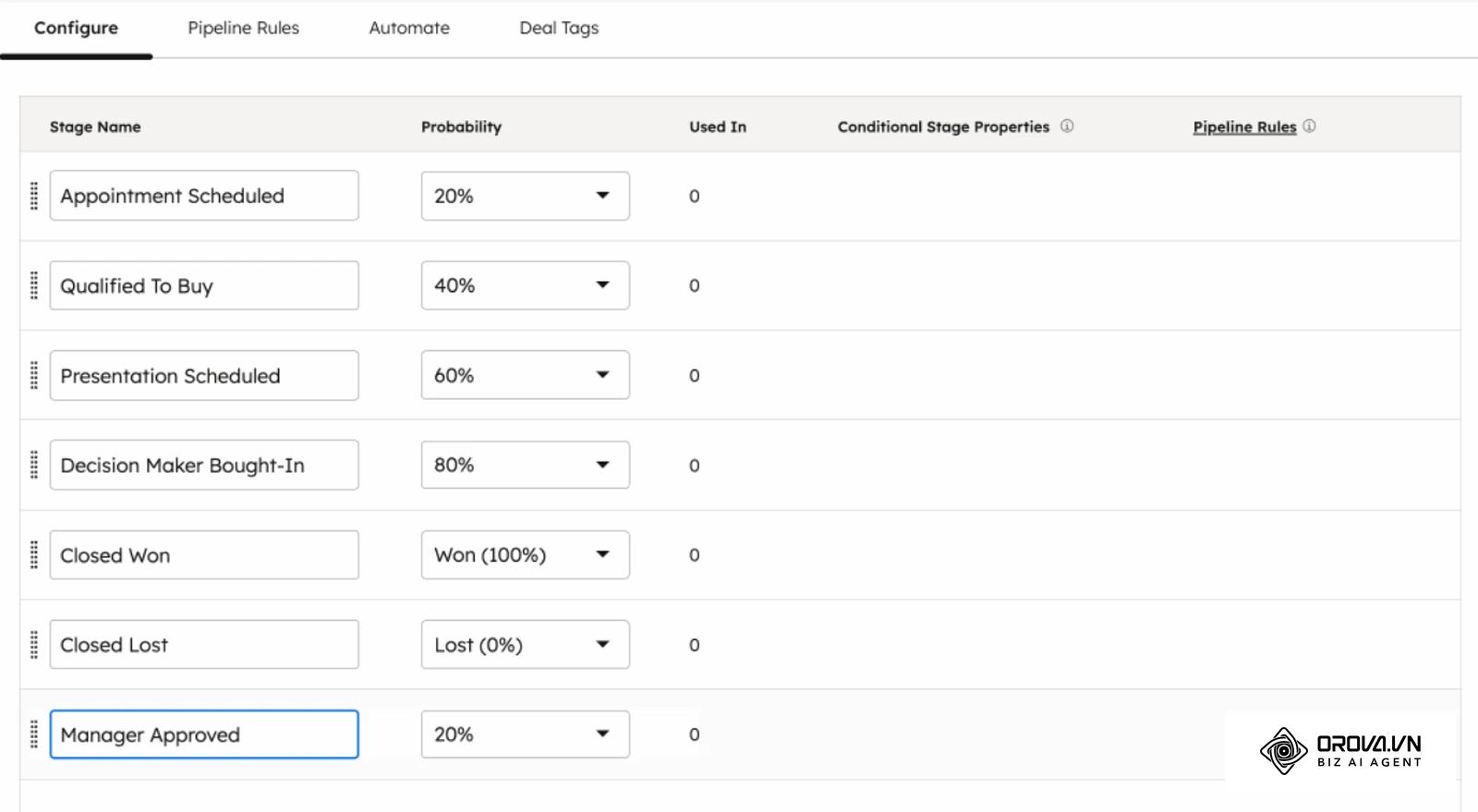Click drag handle for Closed Lost row
The height and width of the screenshot is (812, 1478).
click(34, 645)
